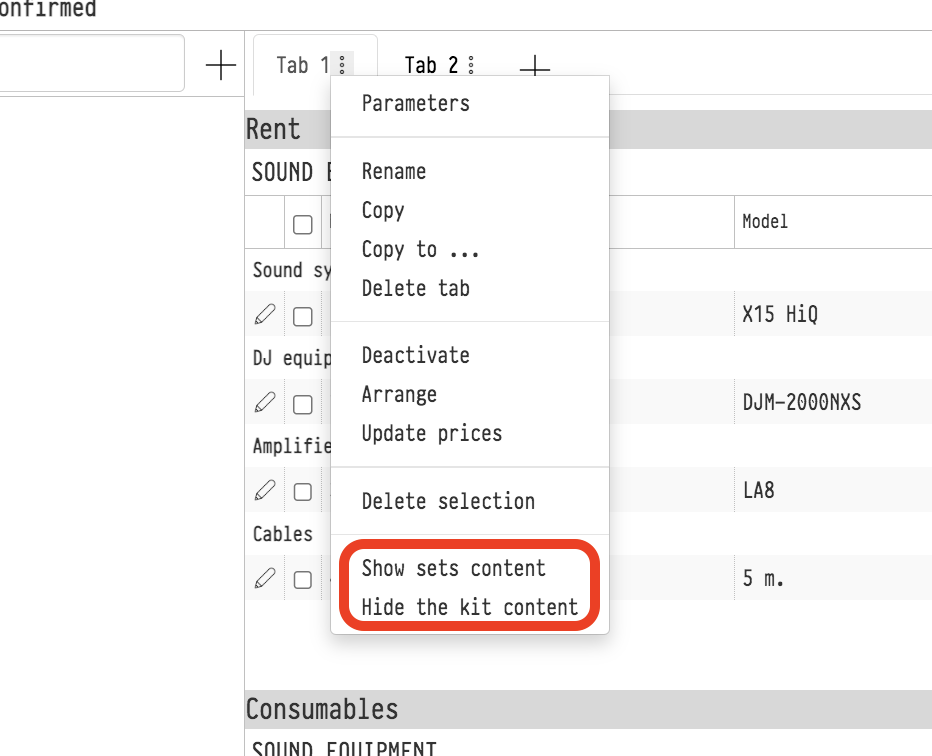Viewport: 932px width, 756px height.
Task: Select Rename in the context menu
Action: 393,171
